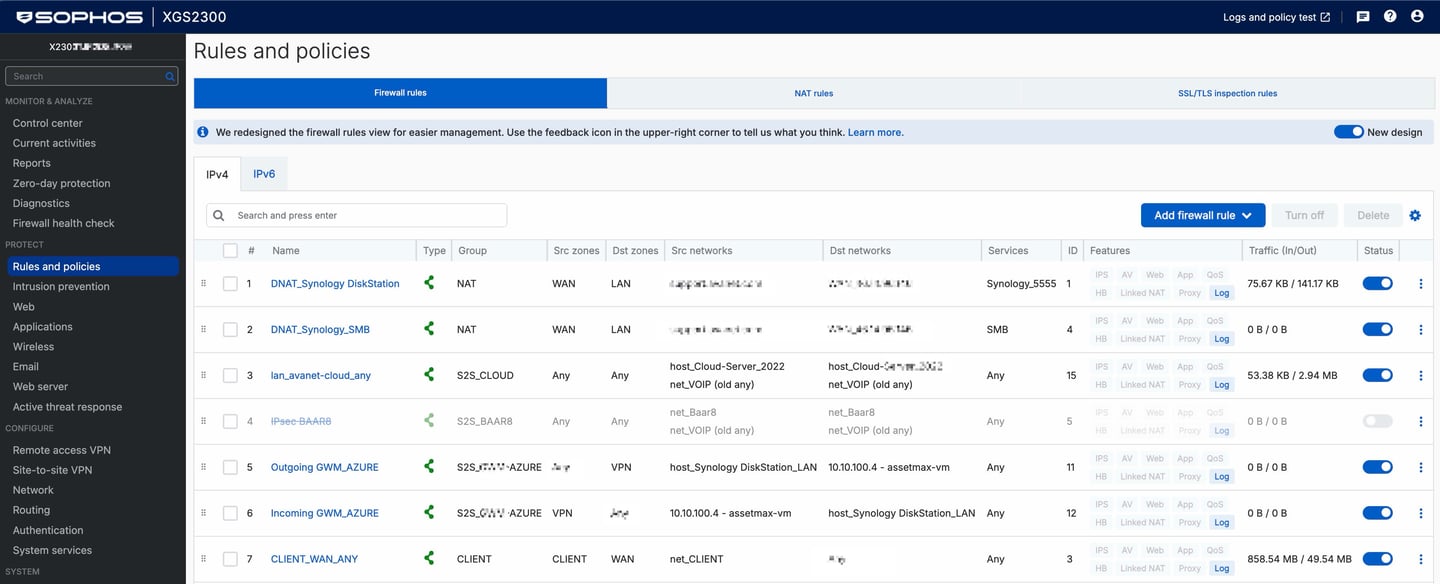Open the admin user account icon

[1417, 17]
